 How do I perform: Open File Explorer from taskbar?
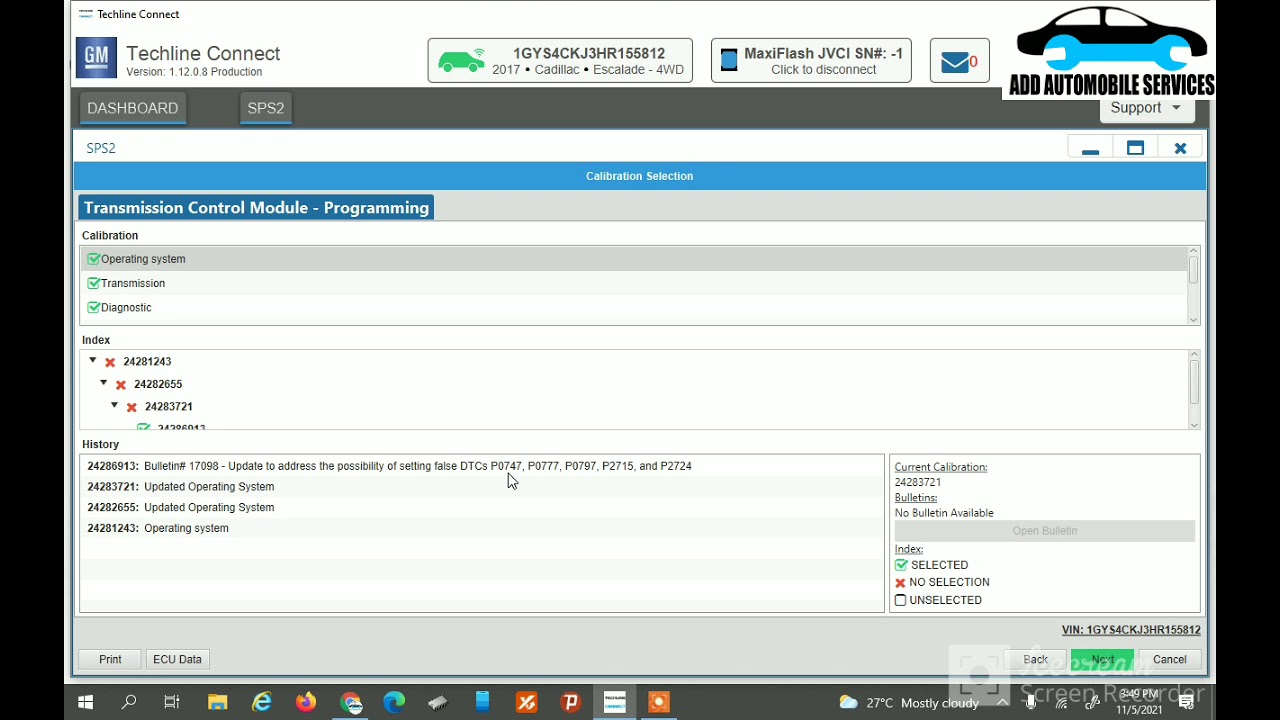coord(217,702)
